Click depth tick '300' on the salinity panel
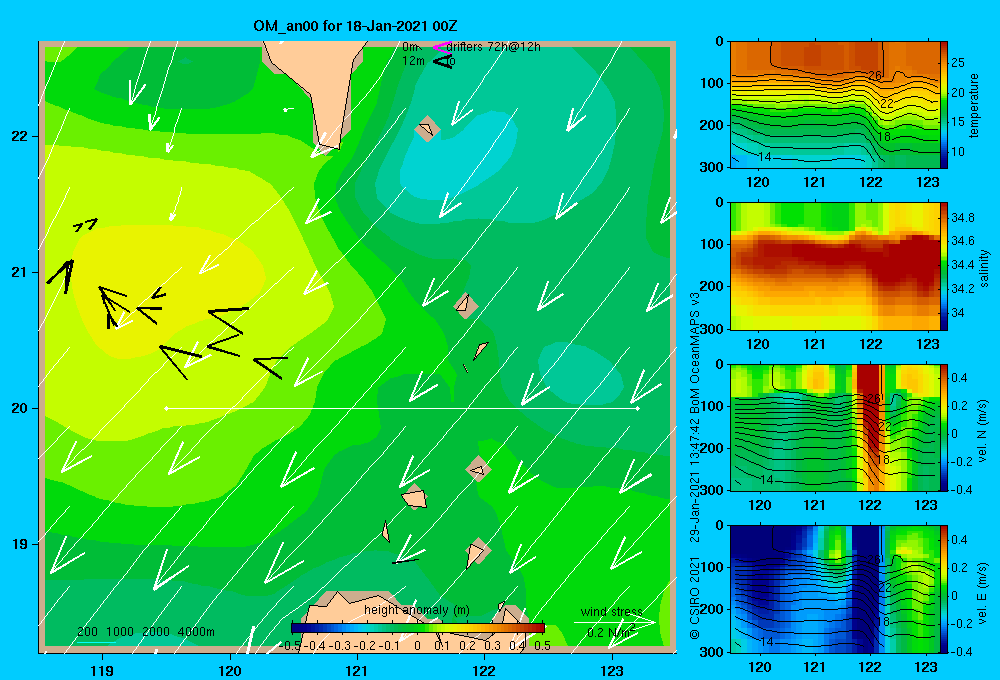This screenshot has height=680, width=1000. (711, 329)
